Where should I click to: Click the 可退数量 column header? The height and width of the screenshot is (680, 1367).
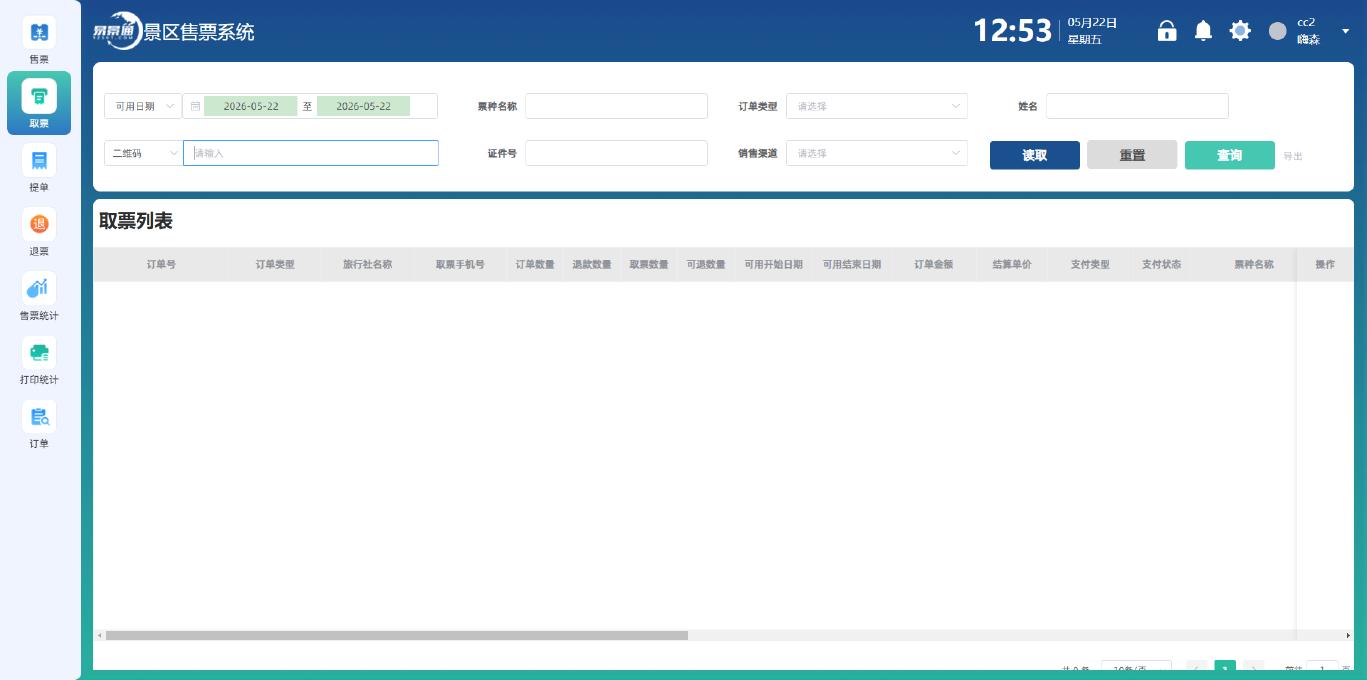705,265
